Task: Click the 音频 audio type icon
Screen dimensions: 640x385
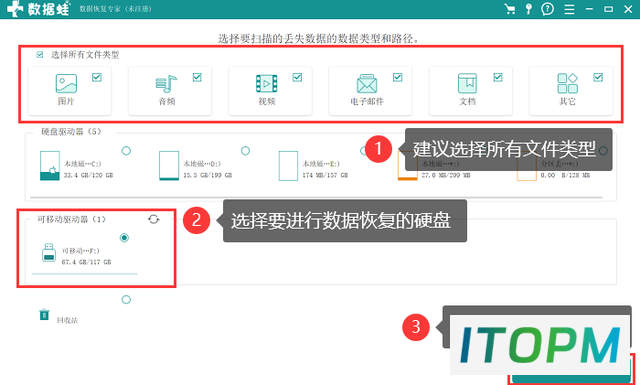Action: [166, 84]
